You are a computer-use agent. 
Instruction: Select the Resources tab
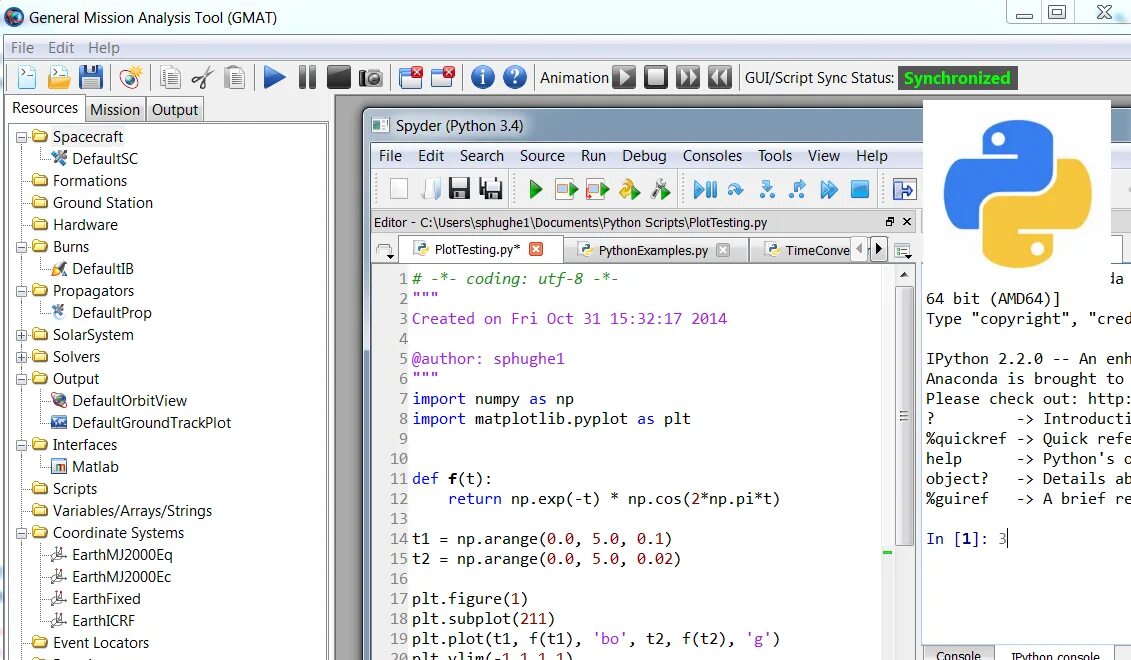click(45, 108)
